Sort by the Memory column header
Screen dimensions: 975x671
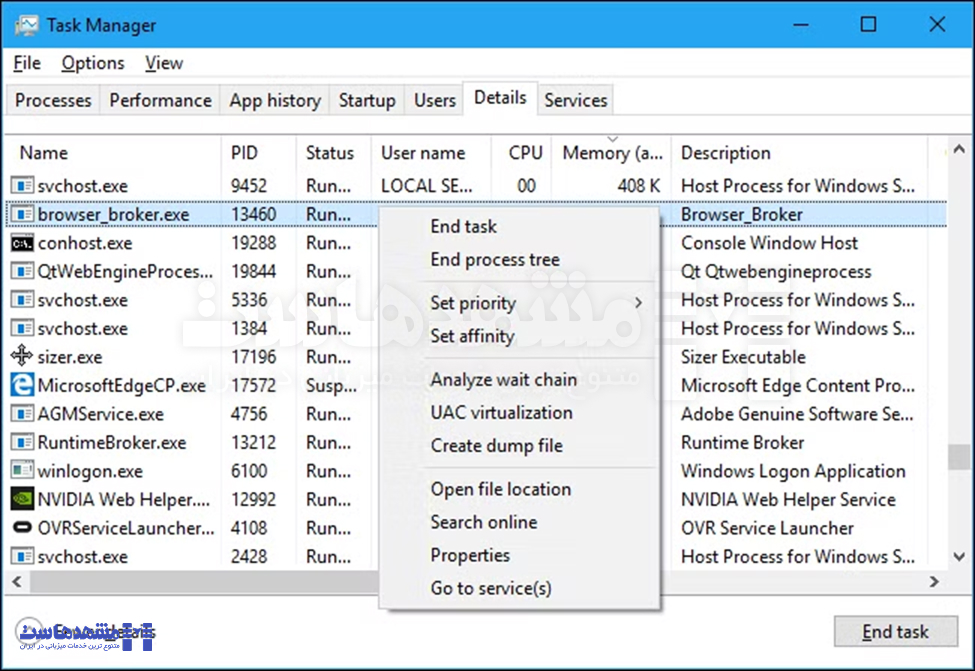point(612,153)
